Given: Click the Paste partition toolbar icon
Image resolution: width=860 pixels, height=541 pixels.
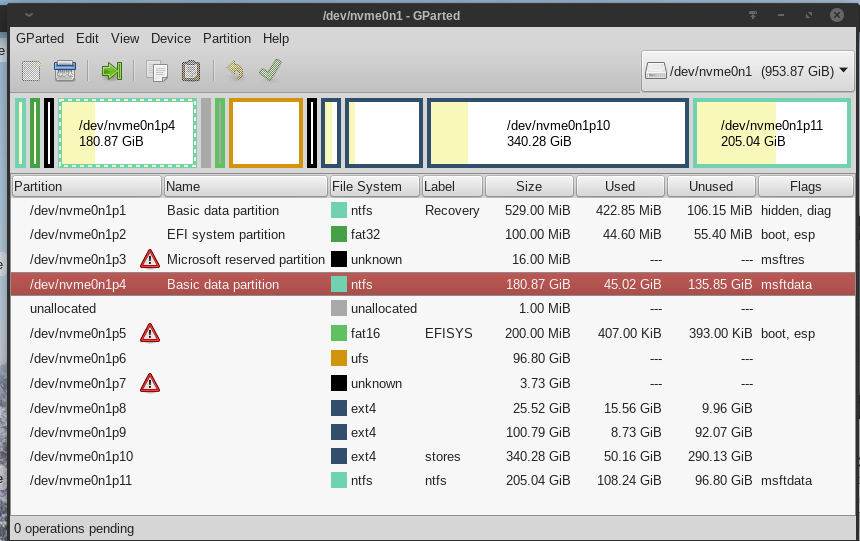Looking at the screenshot, I should click(x=191, y=71).
